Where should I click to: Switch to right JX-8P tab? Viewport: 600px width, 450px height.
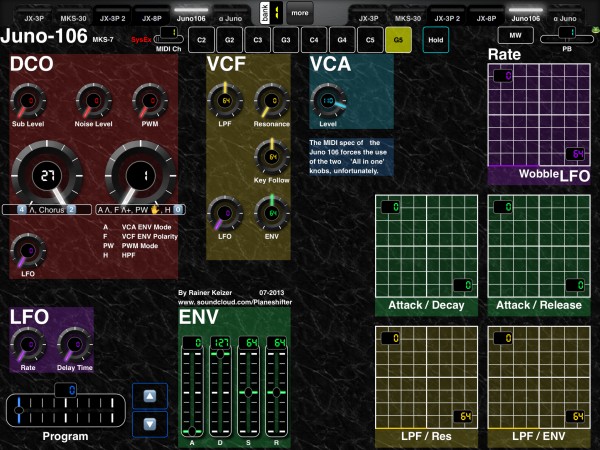(486, 16)
